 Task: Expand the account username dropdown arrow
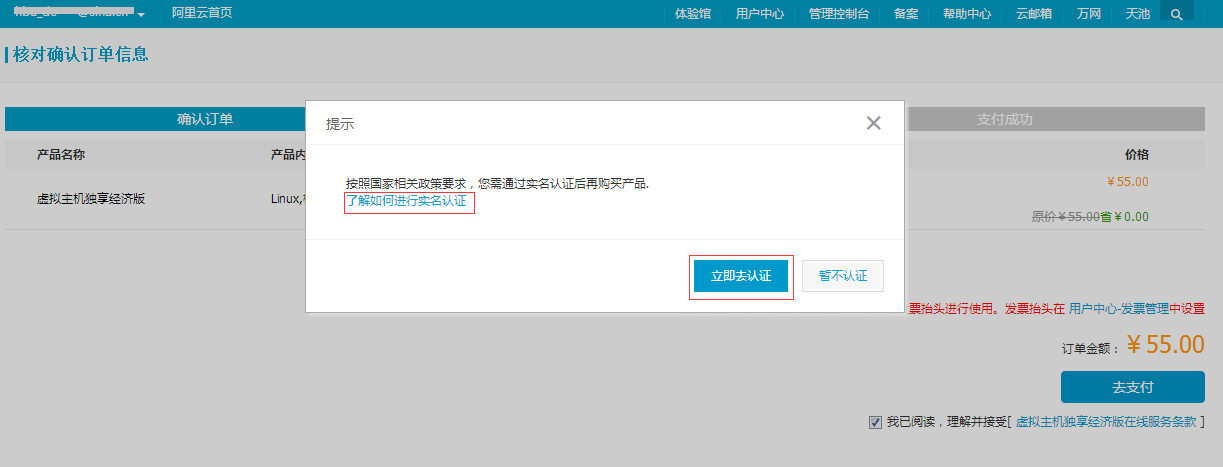tap(141, 15)
